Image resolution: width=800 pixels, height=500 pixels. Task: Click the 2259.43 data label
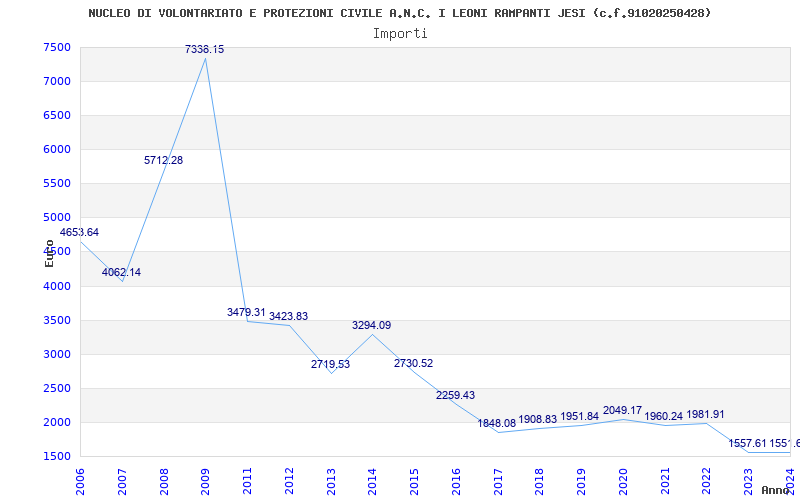tap(455, 395)
